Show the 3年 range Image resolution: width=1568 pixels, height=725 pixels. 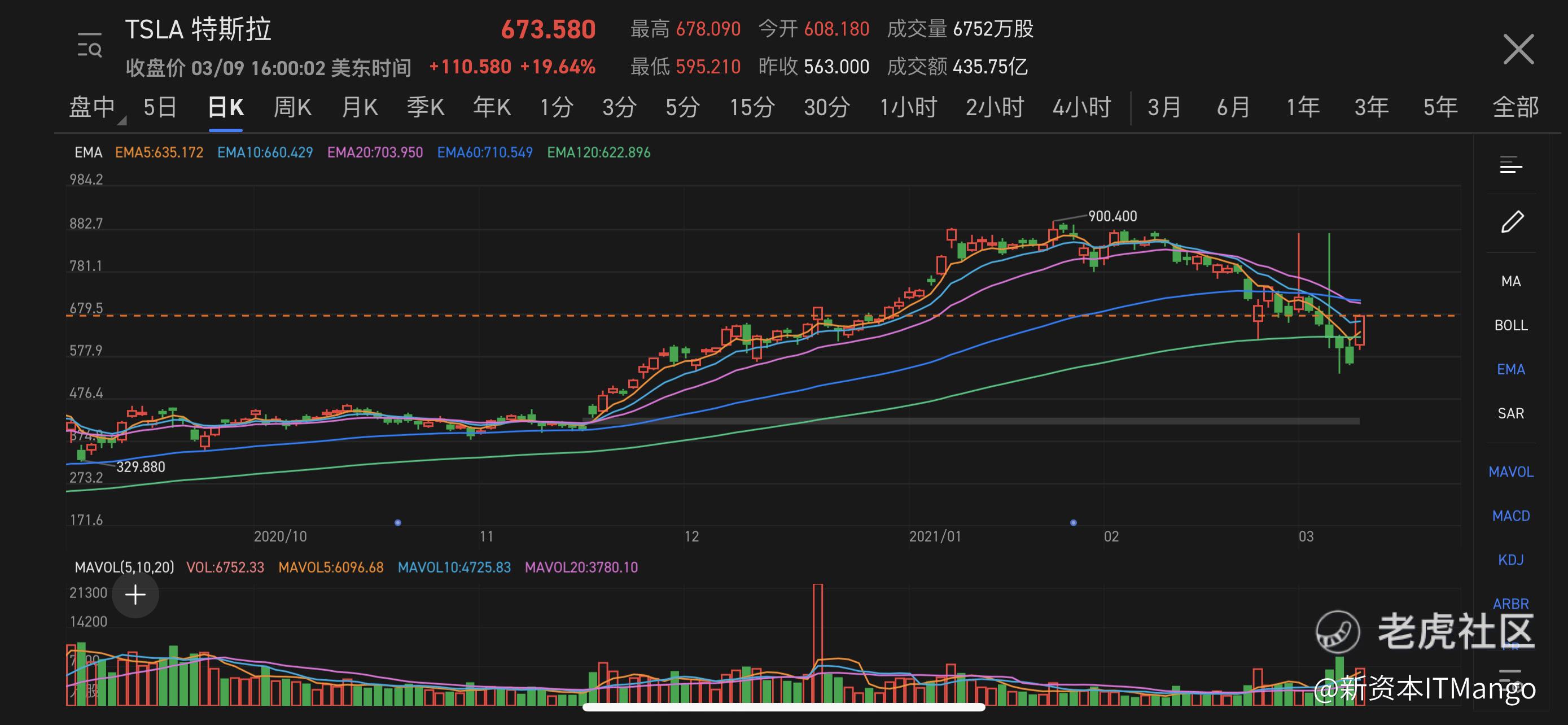tap(1372, 108)
